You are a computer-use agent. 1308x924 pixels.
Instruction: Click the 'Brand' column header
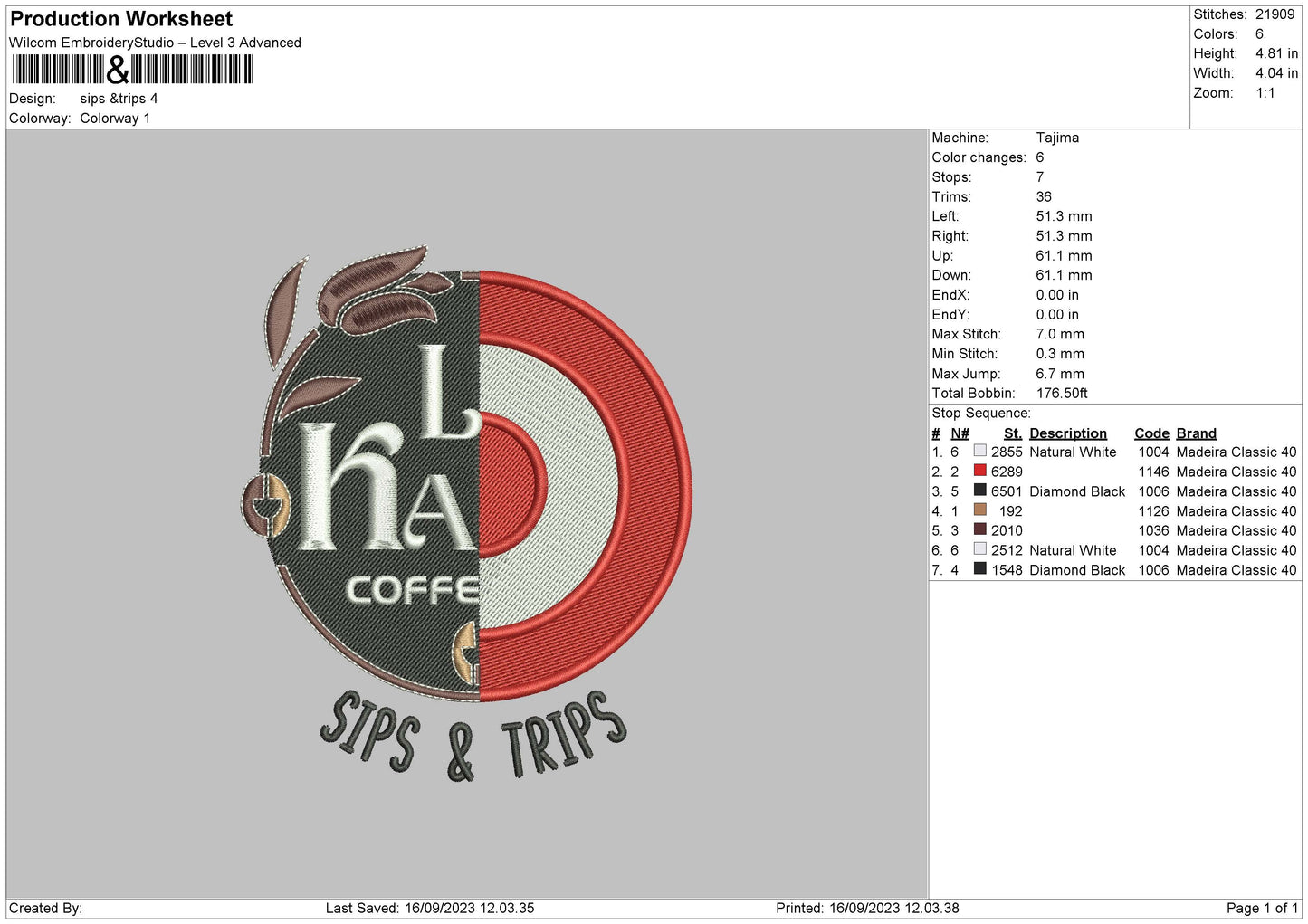1197,433
